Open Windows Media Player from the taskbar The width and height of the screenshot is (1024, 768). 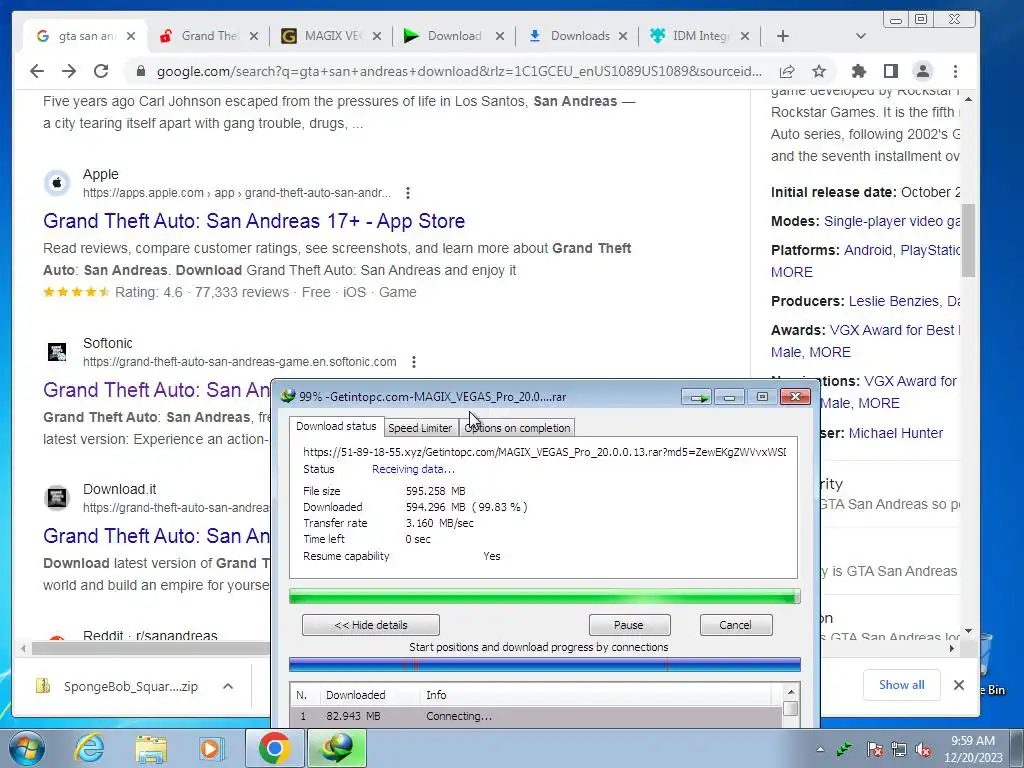tap(212, 748)
